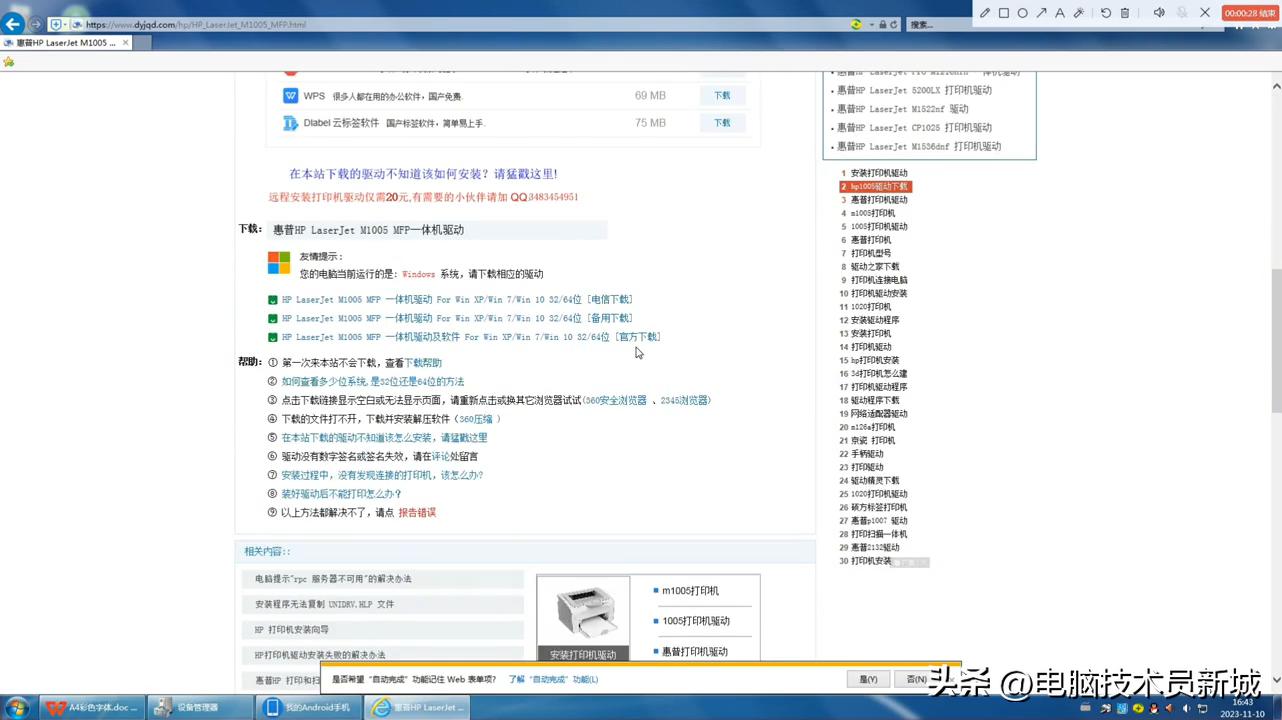Viewport: 1282px width, 720px height.
Task: Click the page vertical scrollbar thumb
Action: (1276, 340)
